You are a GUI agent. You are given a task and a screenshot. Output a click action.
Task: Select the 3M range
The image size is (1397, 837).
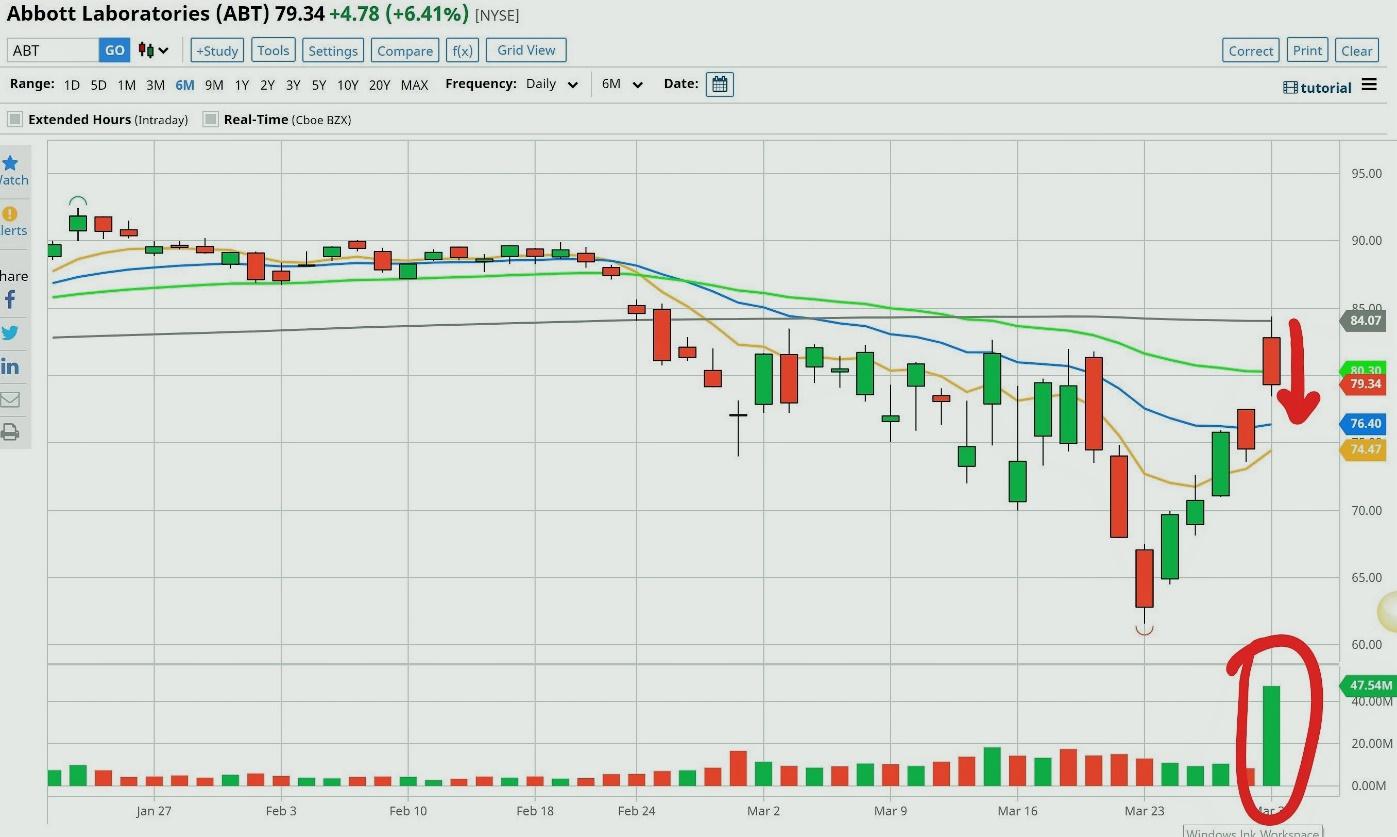click(x=155, y=85)
